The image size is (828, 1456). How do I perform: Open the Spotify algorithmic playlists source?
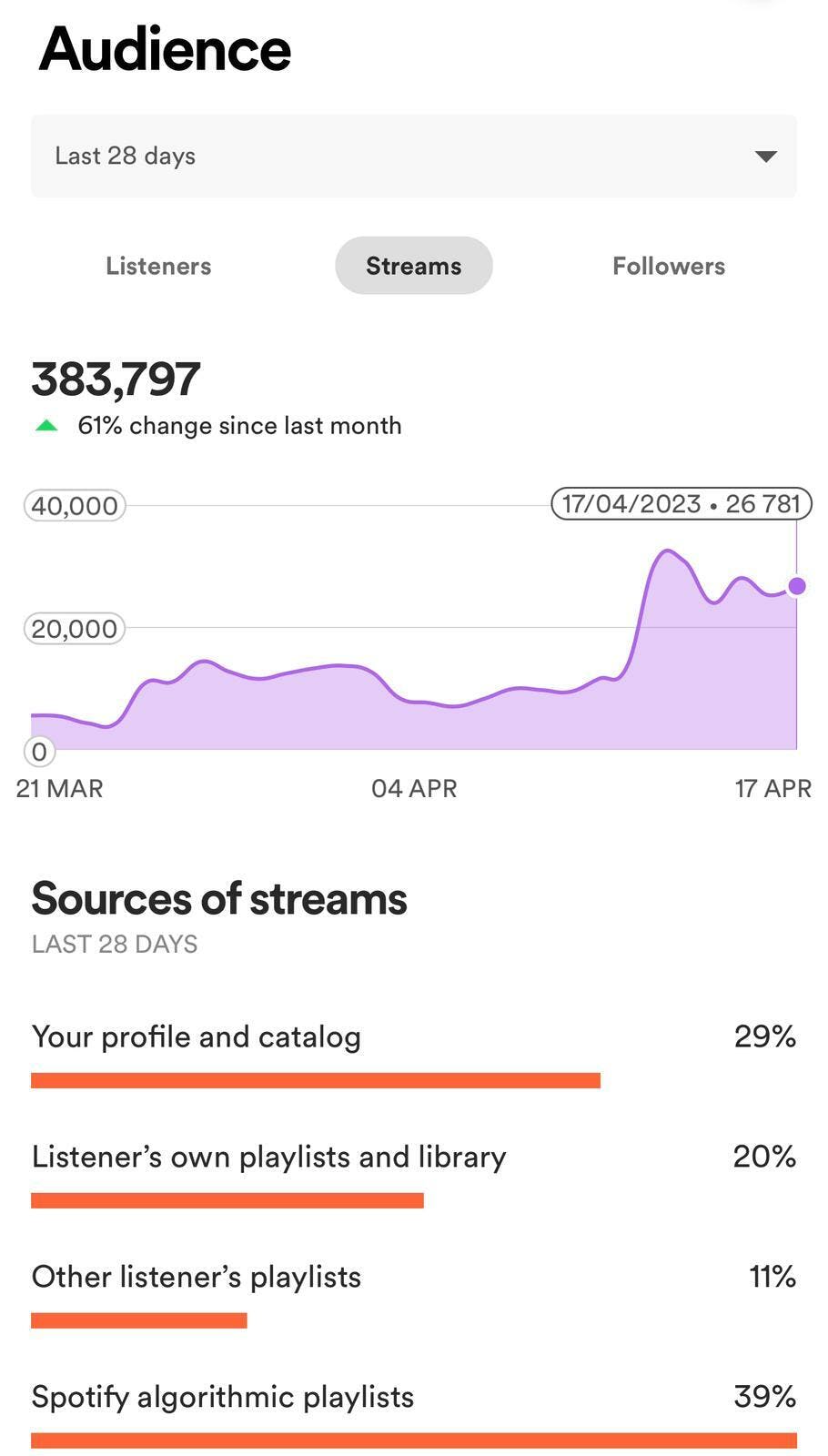pyautogui.click(x=223, y=1397)
